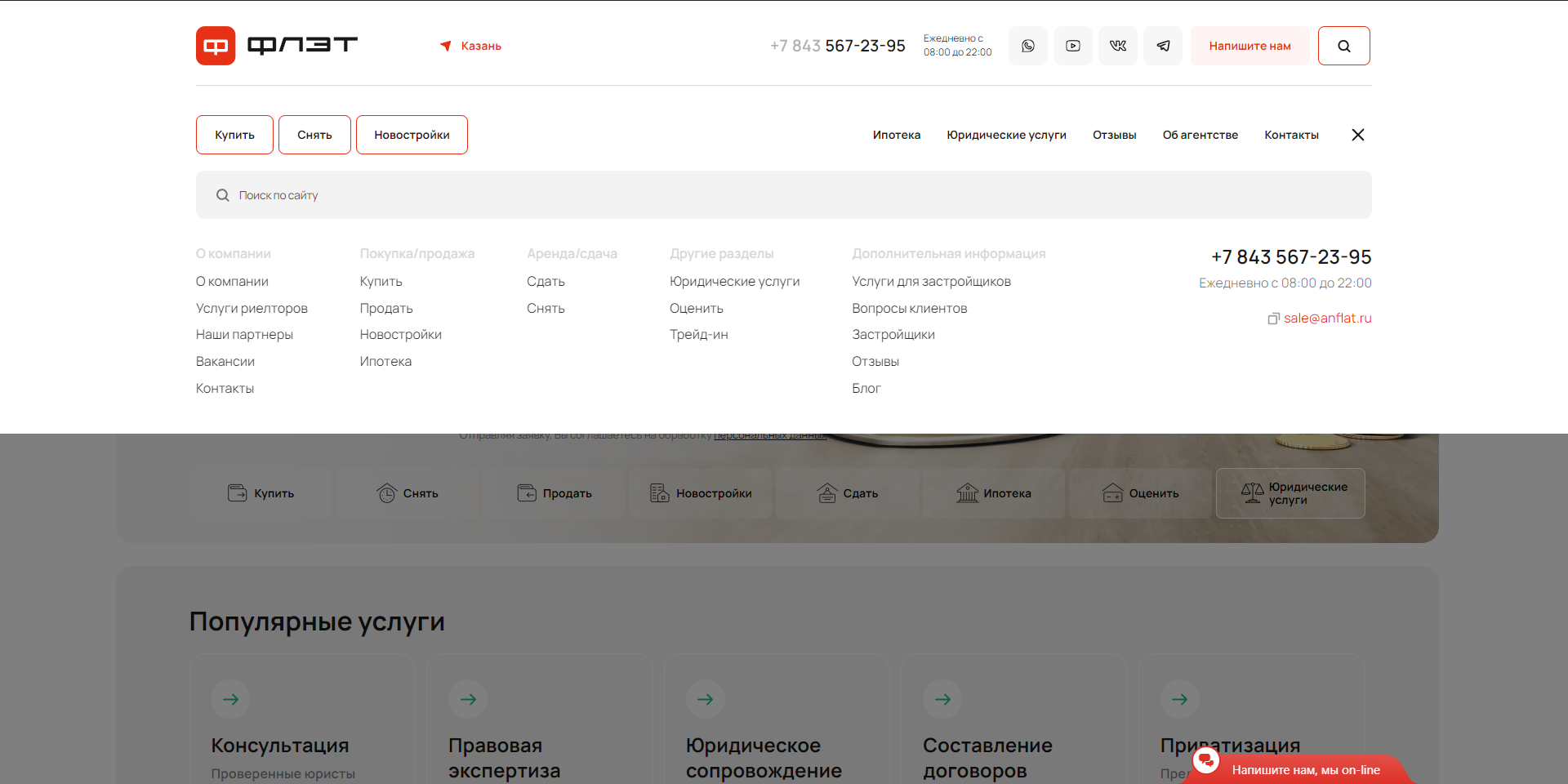1568x784 pixels.
Task: Click the Новостройки building tile
Action: [x=701, y=493]
